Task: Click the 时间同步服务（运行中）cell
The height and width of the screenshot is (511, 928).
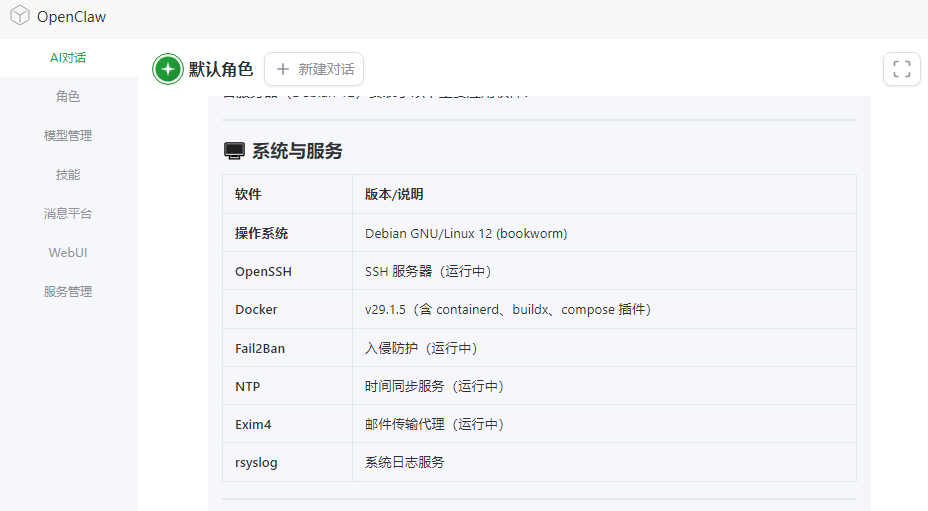Action: (604, 386)
